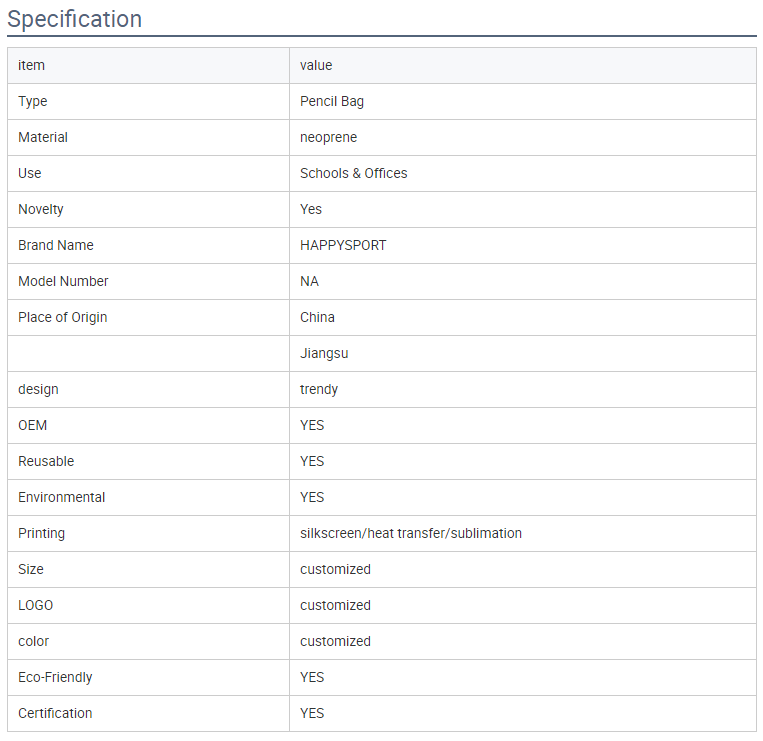Select silkscreen/heat transfer/sublimation printing value
The width and height of the screenshot is (763, 741).
click(x=411, y=533)
